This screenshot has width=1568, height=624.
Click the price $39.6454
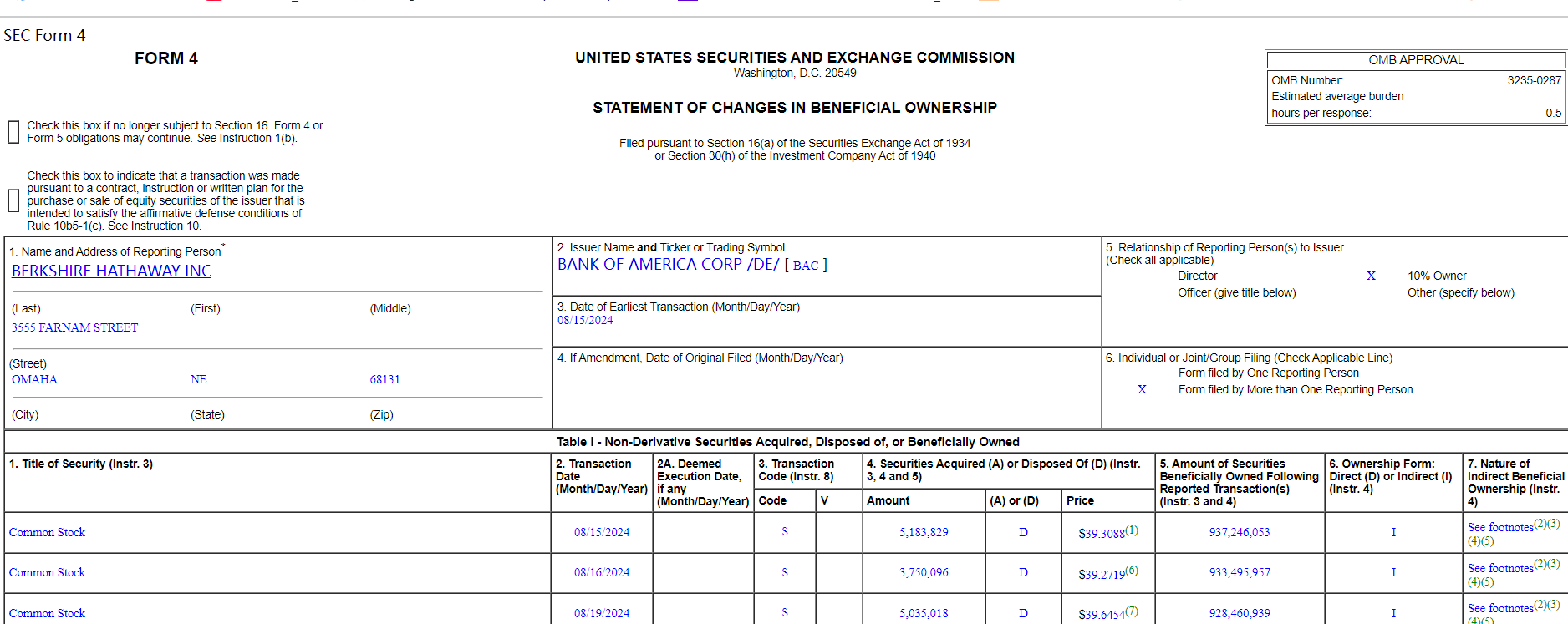1102,614
